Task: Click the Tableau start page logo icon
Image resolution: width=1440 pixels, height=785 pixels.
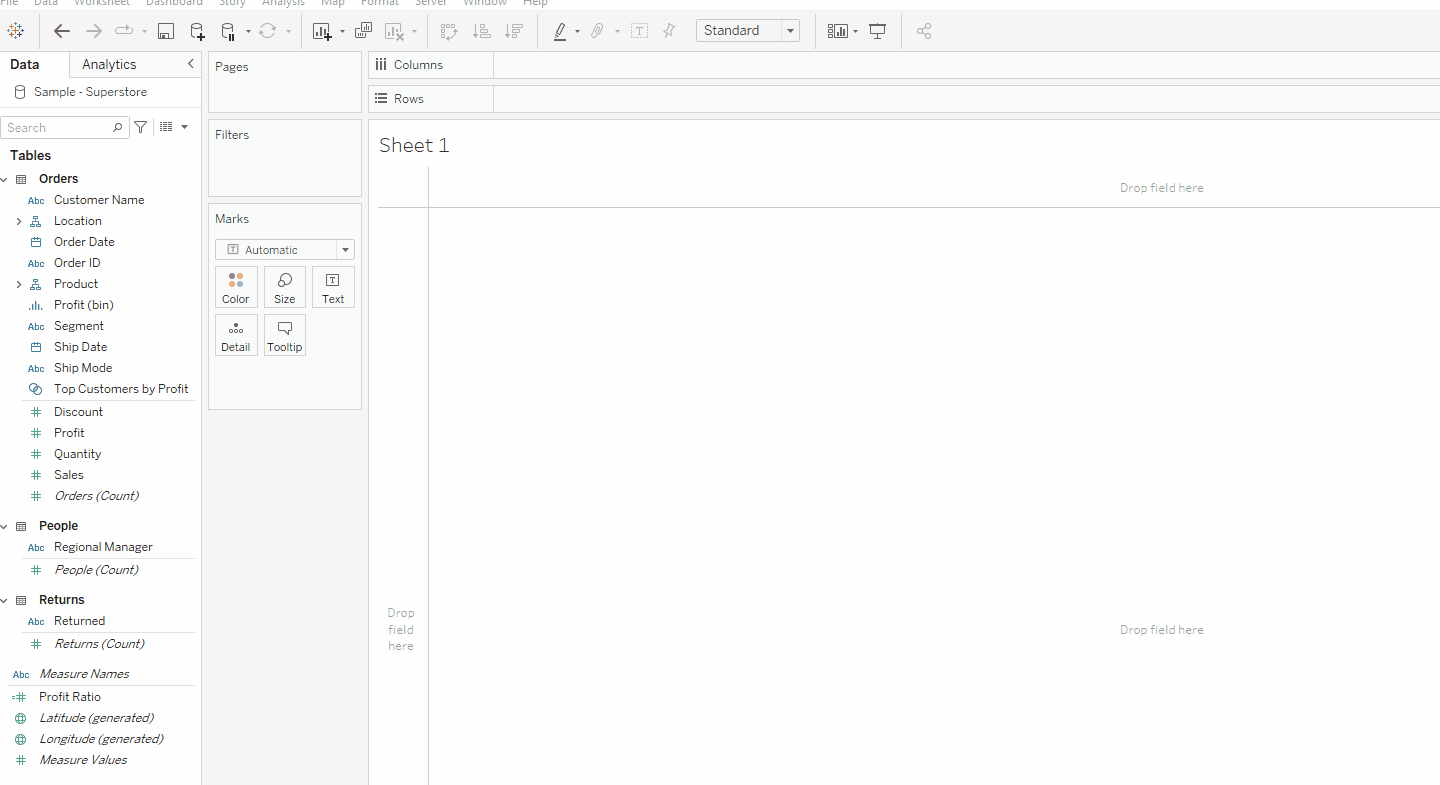Action: [16, 31]
